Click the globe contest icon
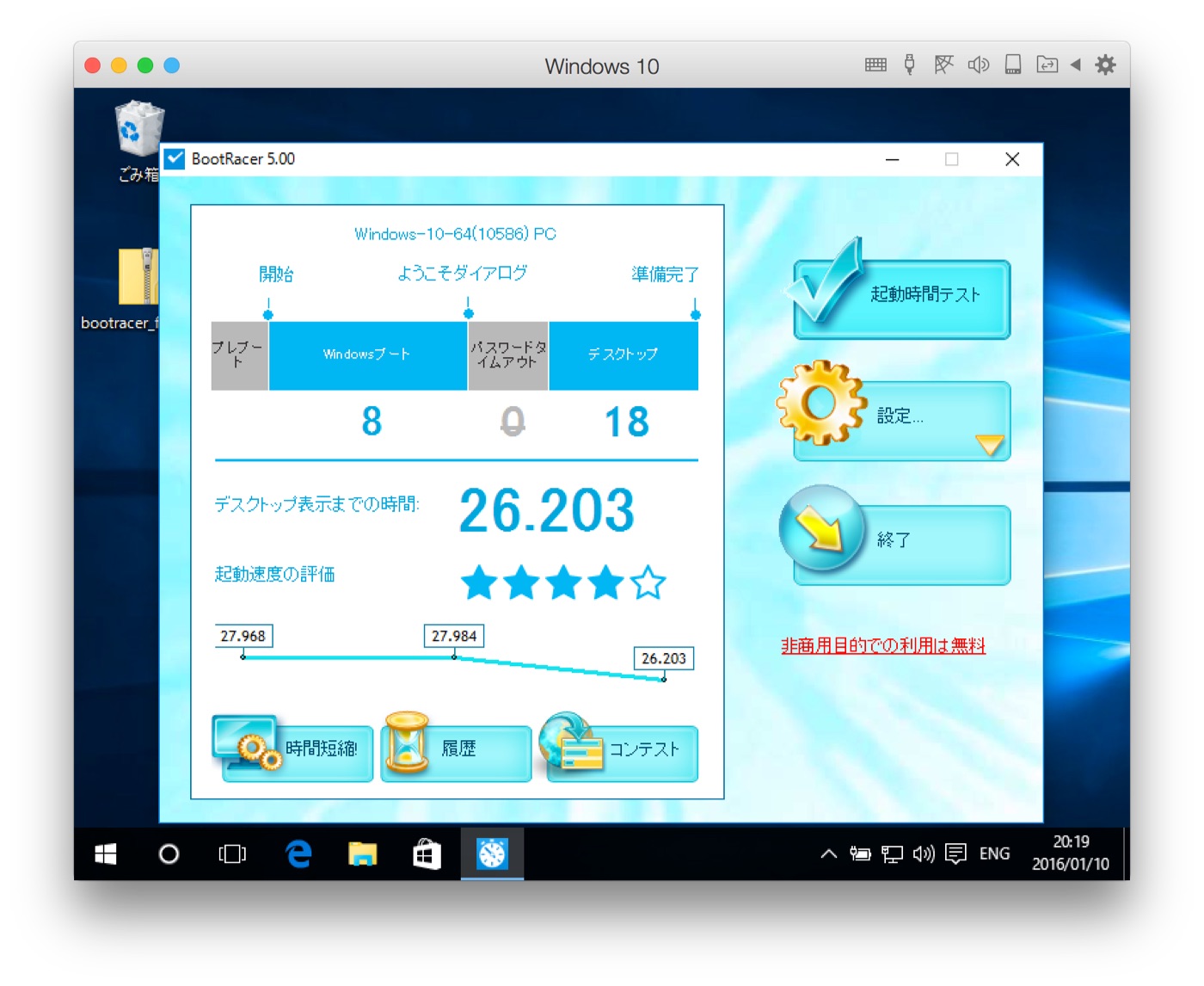1204x986 pixels. coord(570,740)
